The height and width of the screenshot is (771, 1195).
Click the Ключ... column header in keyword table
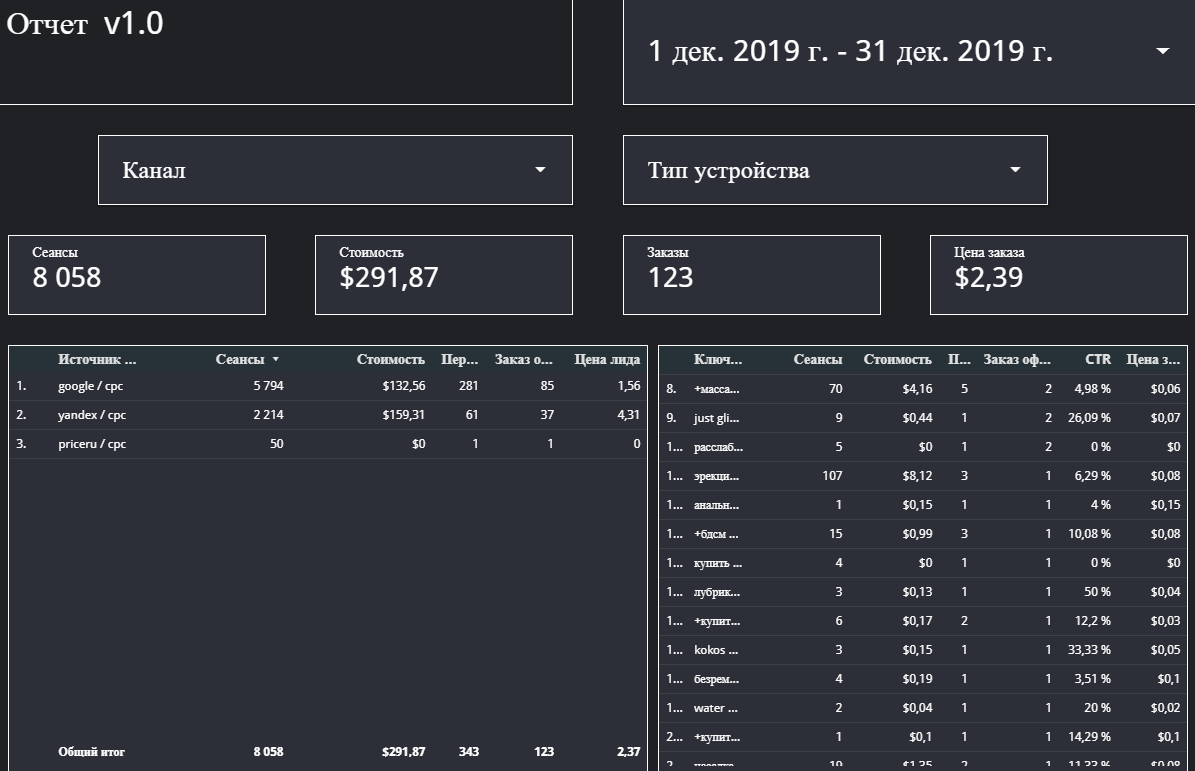click(x=717, y=360)
